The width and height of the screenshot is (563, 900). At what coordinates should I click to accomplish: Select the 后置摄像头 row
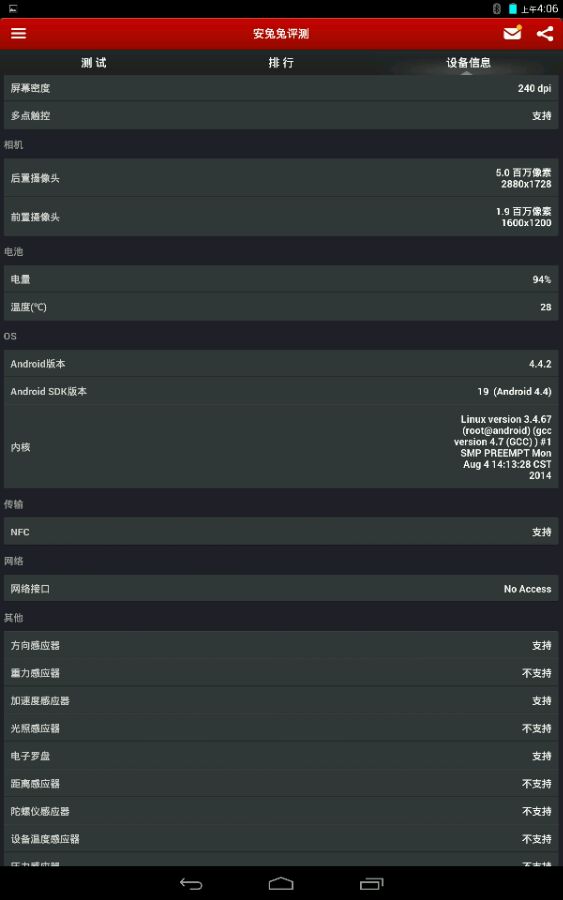click(x=281, y=178)
